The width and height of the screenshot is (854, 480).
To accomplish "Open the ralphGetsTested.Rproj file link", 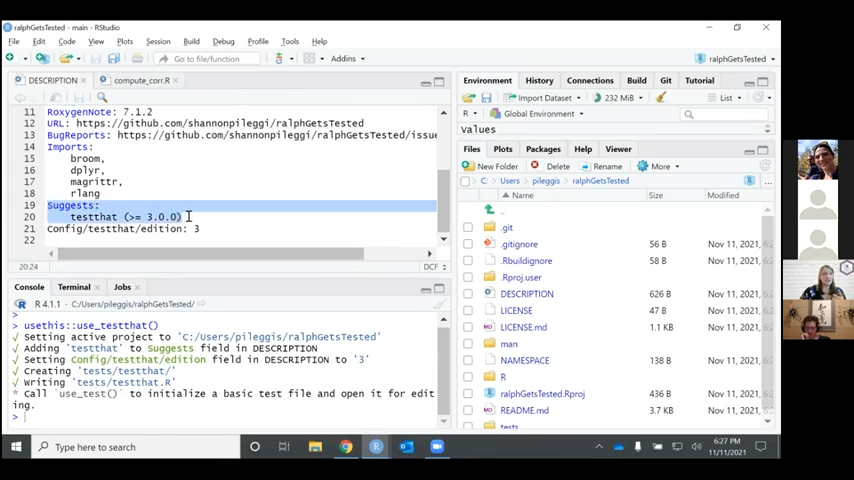I will 542,393.
